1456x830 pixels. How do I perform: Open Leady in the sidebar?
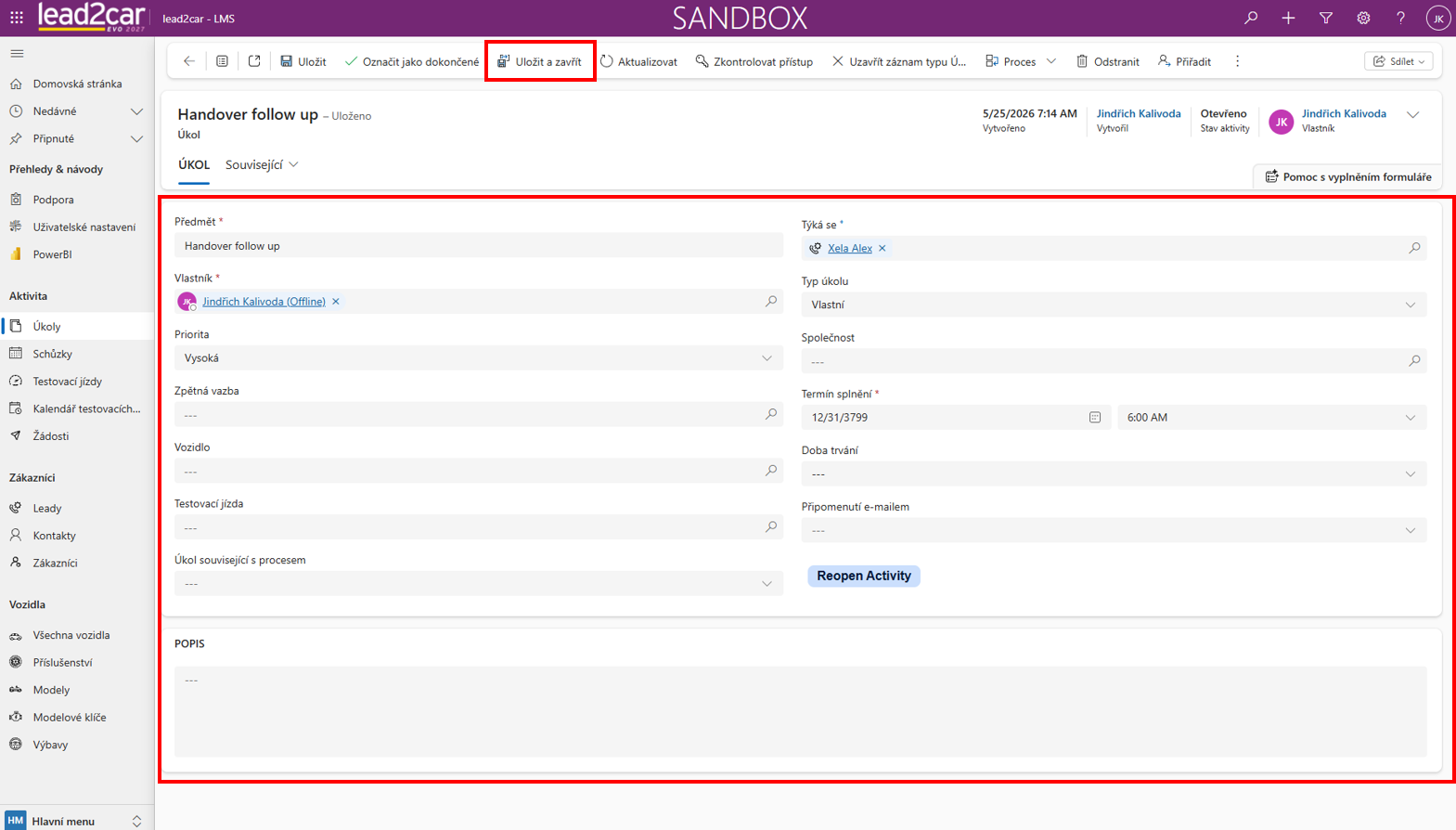[77, 509]
